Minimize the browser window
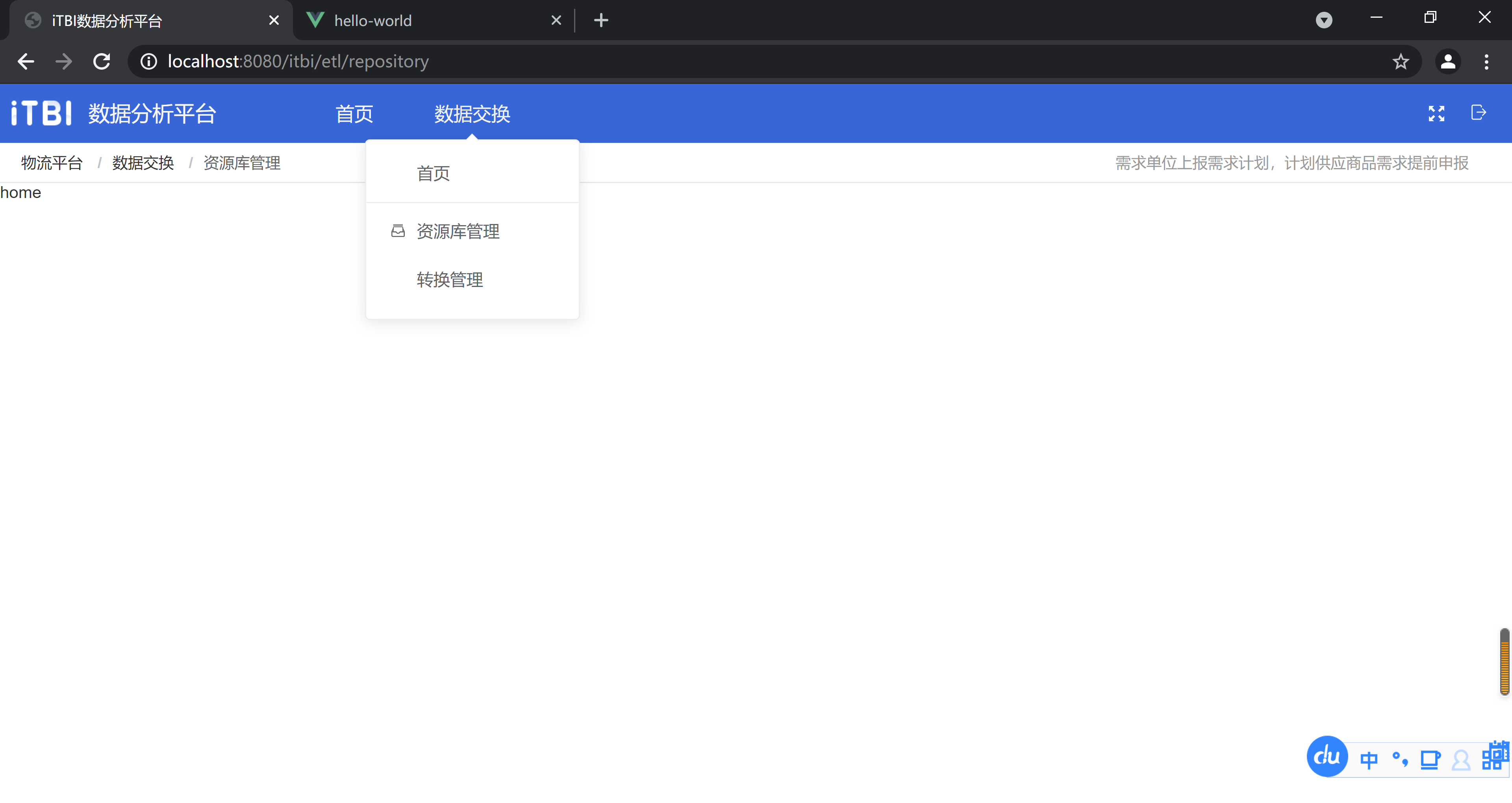Viewport: 1512px width, 803px height. [x=1377, y=18]
